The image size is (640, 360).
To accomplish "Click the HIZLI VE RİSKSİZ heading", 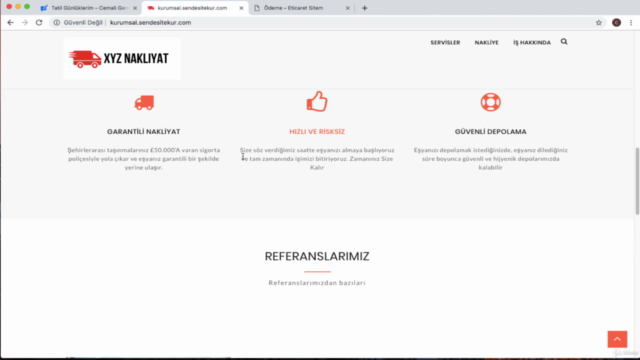I will coord(317,131).
